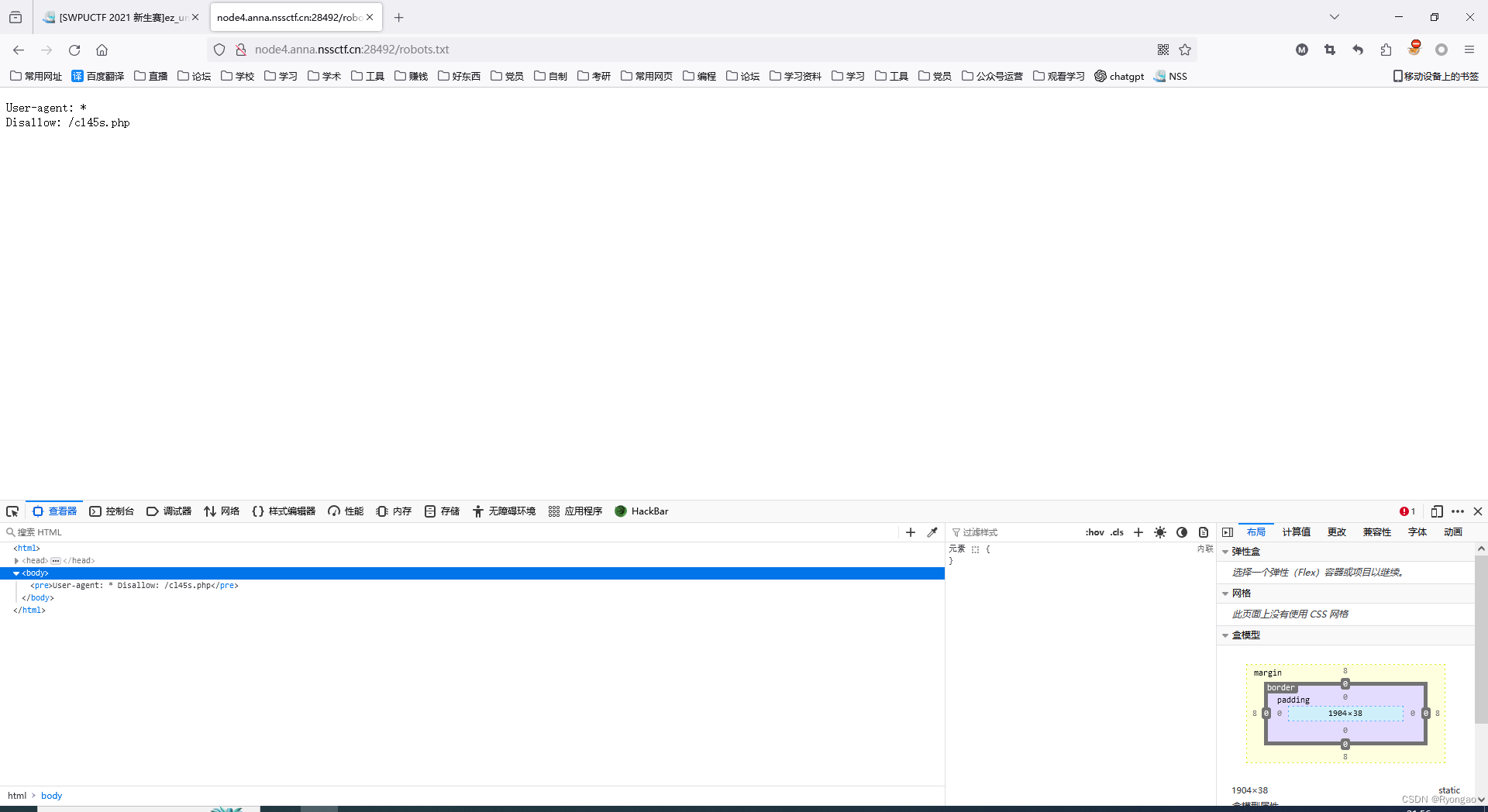Click the 搜索 HTML search field
This screenshot has width=1488, height=812.
449,532
